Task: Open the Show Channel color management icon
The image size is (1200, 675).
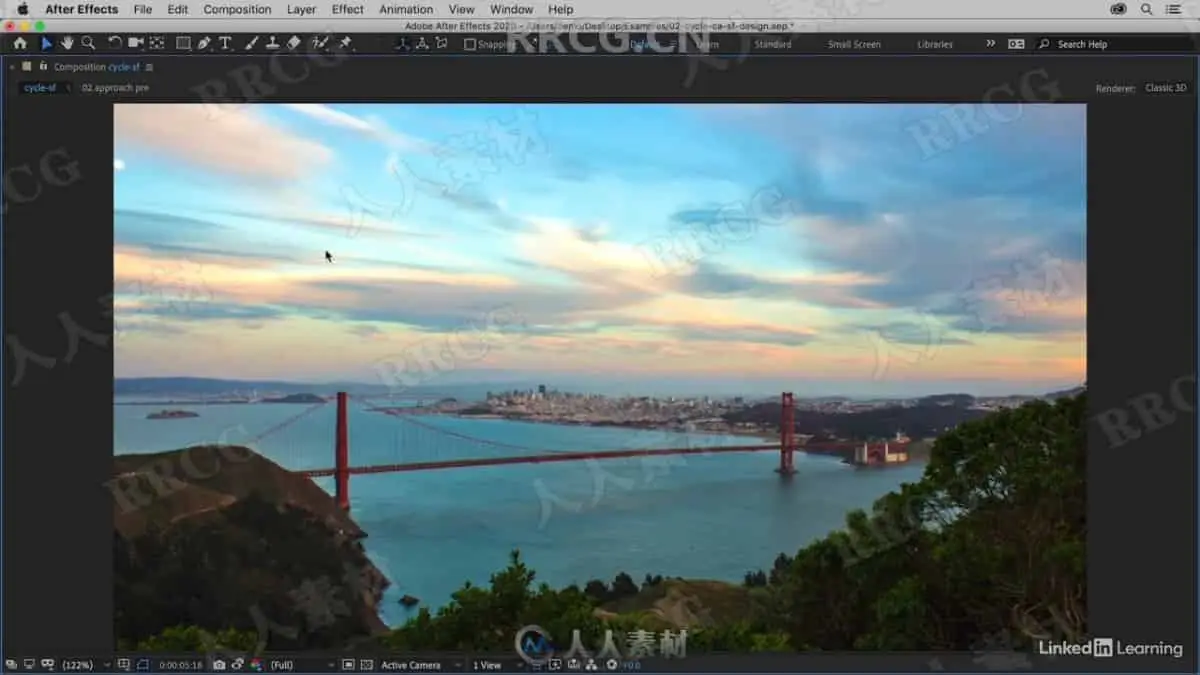Action: pos(256,665)
